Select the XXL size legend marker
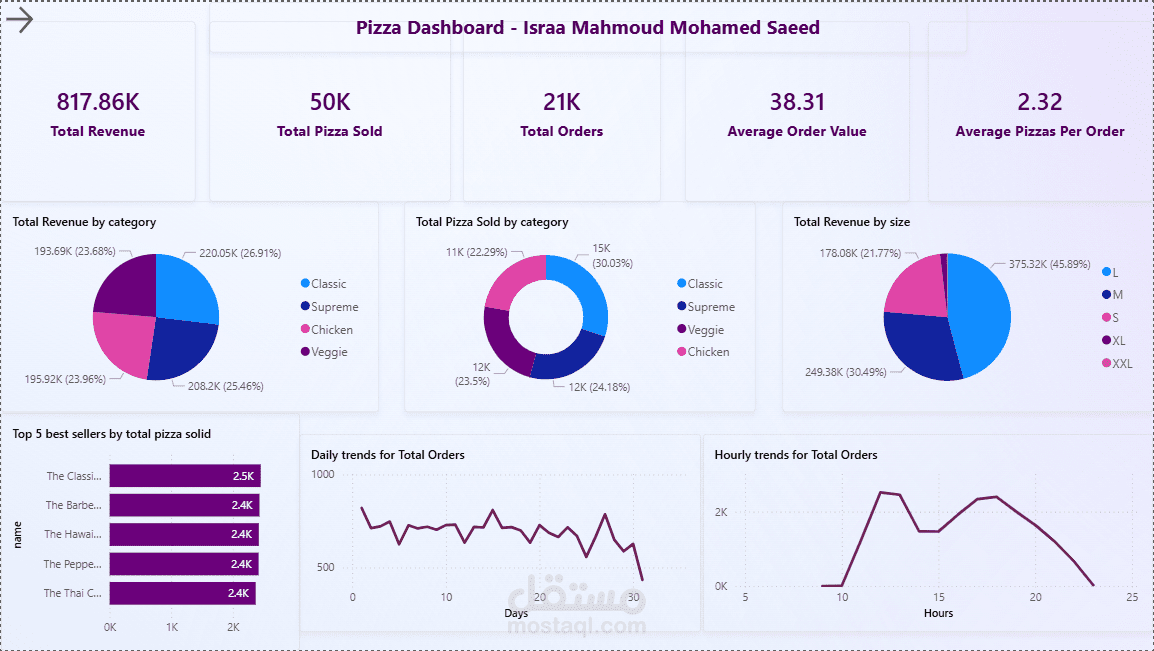1154x651 pixels. [1106, 363]
